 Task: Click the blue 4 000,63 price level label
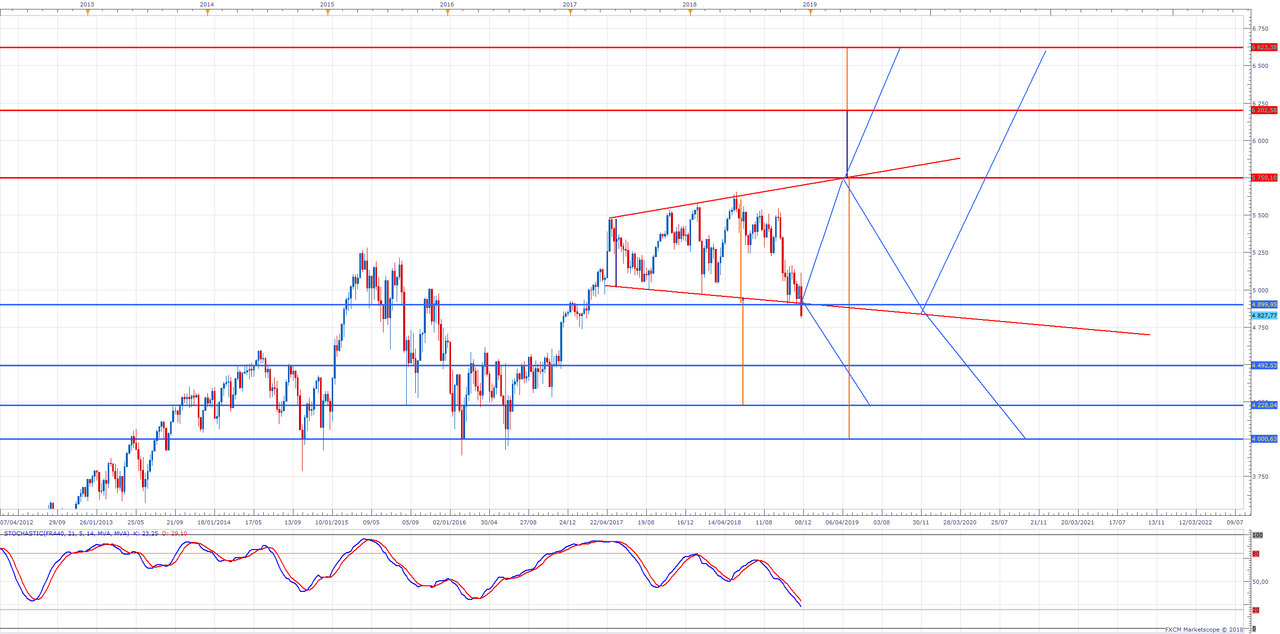[1264, 439]
